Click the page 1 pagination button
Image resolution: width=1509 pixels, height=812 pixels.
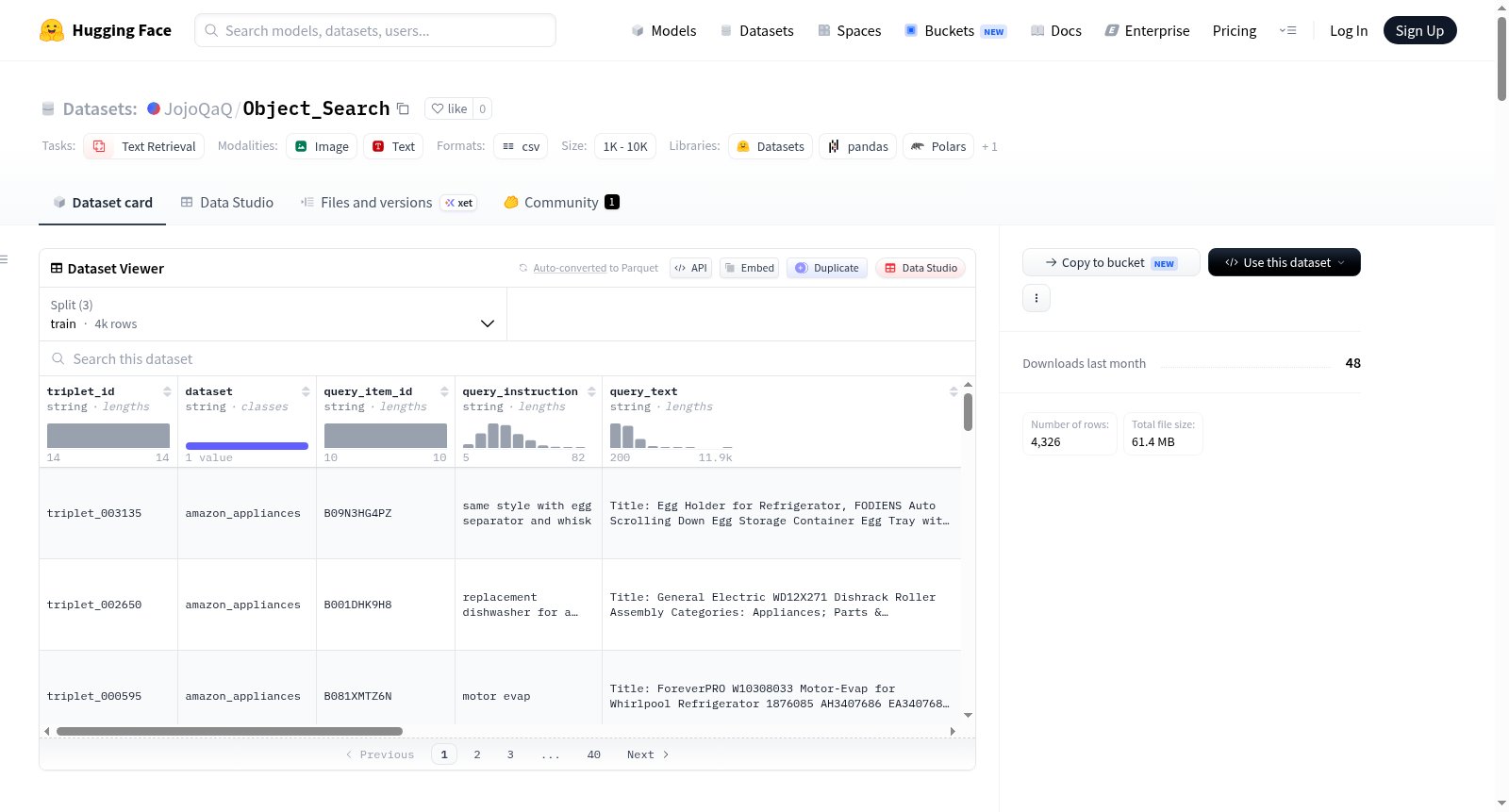(444, 754)
